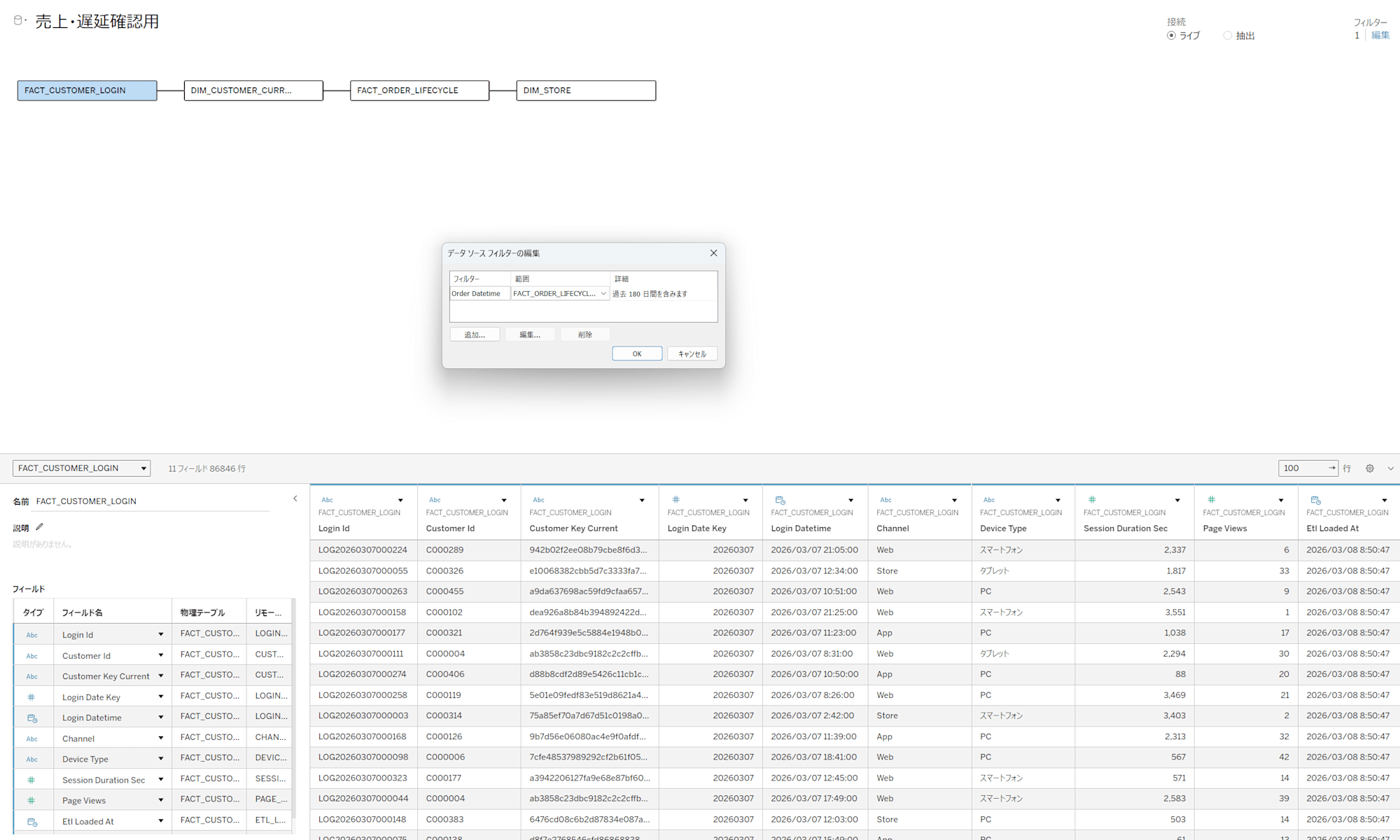
Task: Click the Etl Loaded At date icon in field list
Action: click(x=31, y=822)
